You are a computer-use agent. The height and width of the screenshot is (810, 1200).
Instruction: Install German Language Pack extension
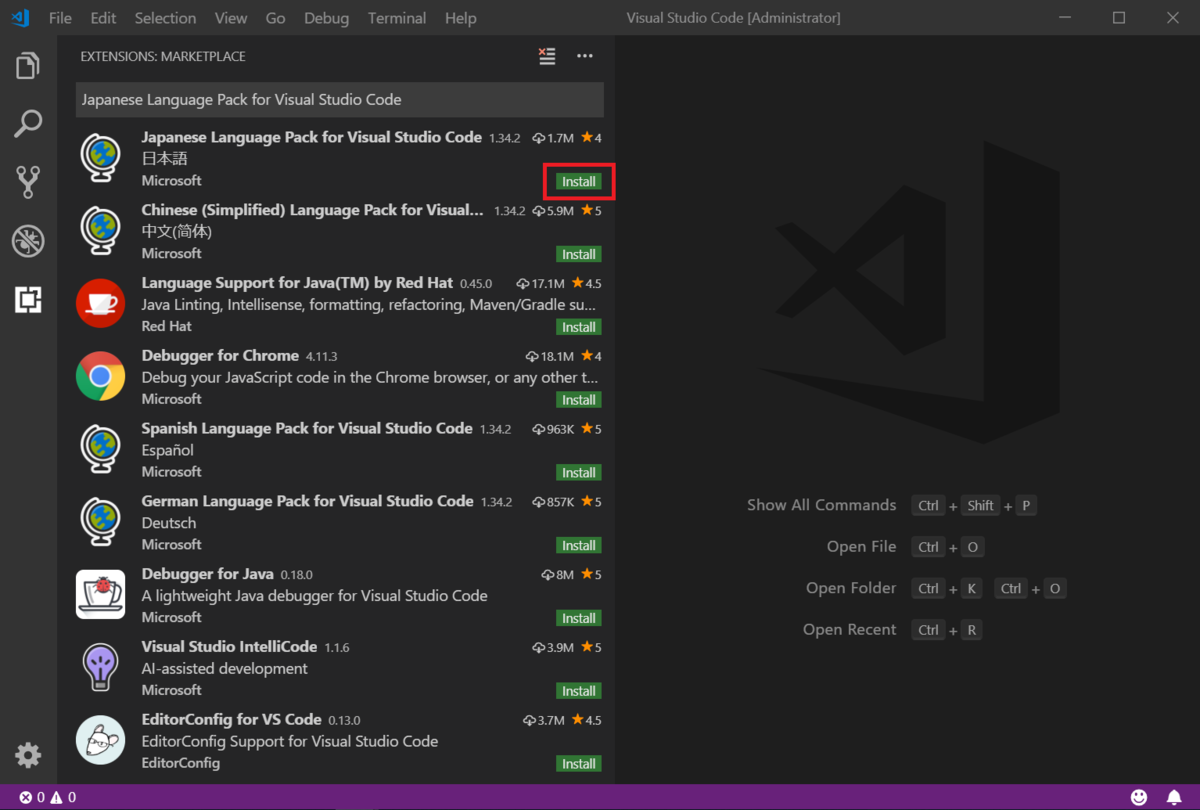point(579,546)
